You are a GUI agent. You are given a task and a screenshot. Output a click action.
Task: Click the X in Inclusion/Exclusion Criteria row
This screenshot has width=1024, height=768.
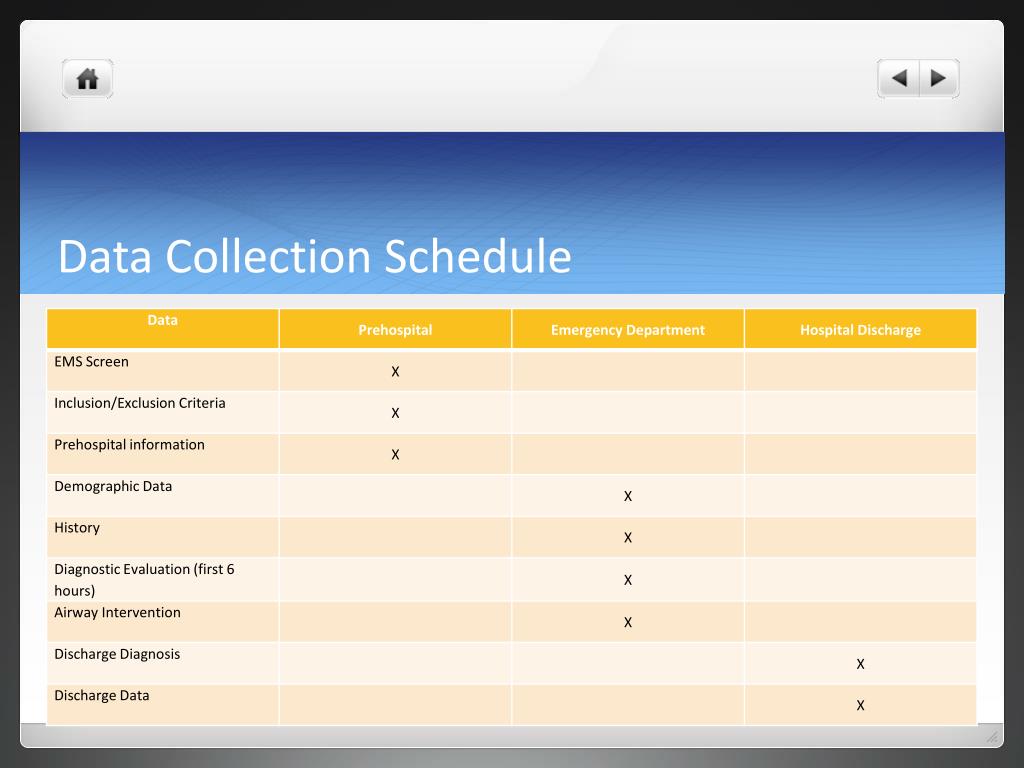tap(395, 413)
